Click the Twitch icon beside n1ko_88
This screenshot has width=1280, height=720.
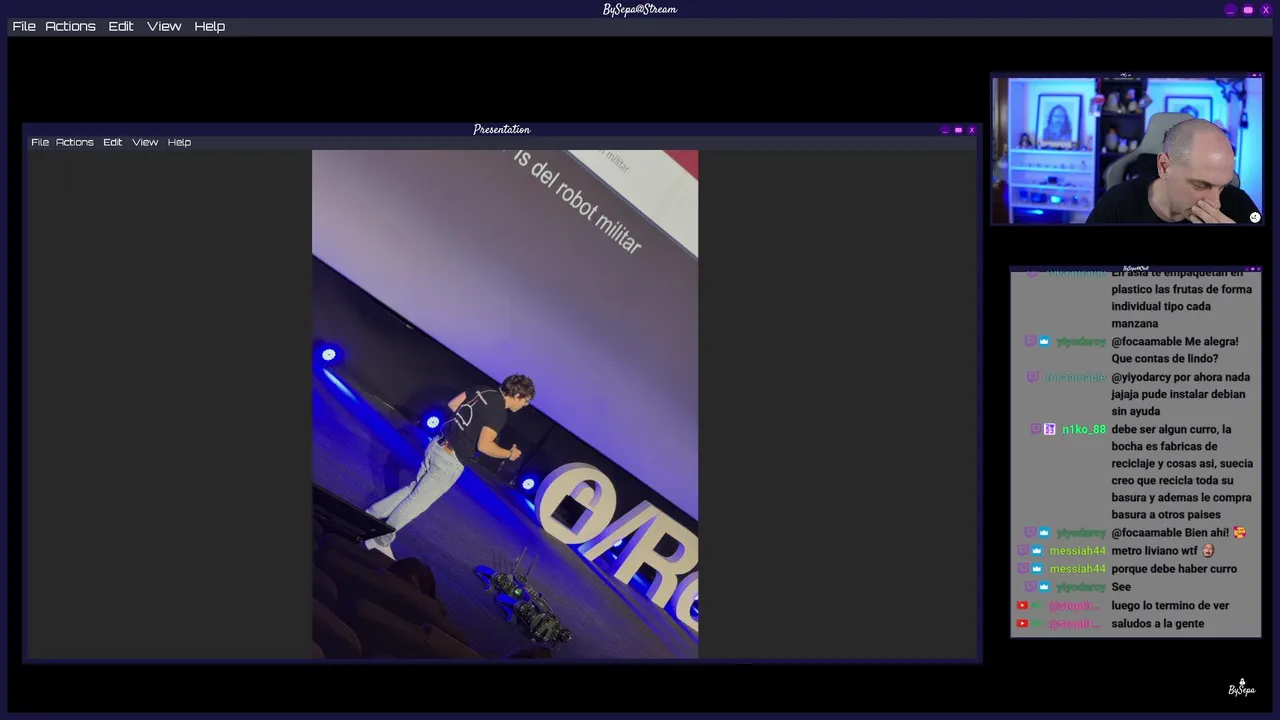click(1035, 429)
